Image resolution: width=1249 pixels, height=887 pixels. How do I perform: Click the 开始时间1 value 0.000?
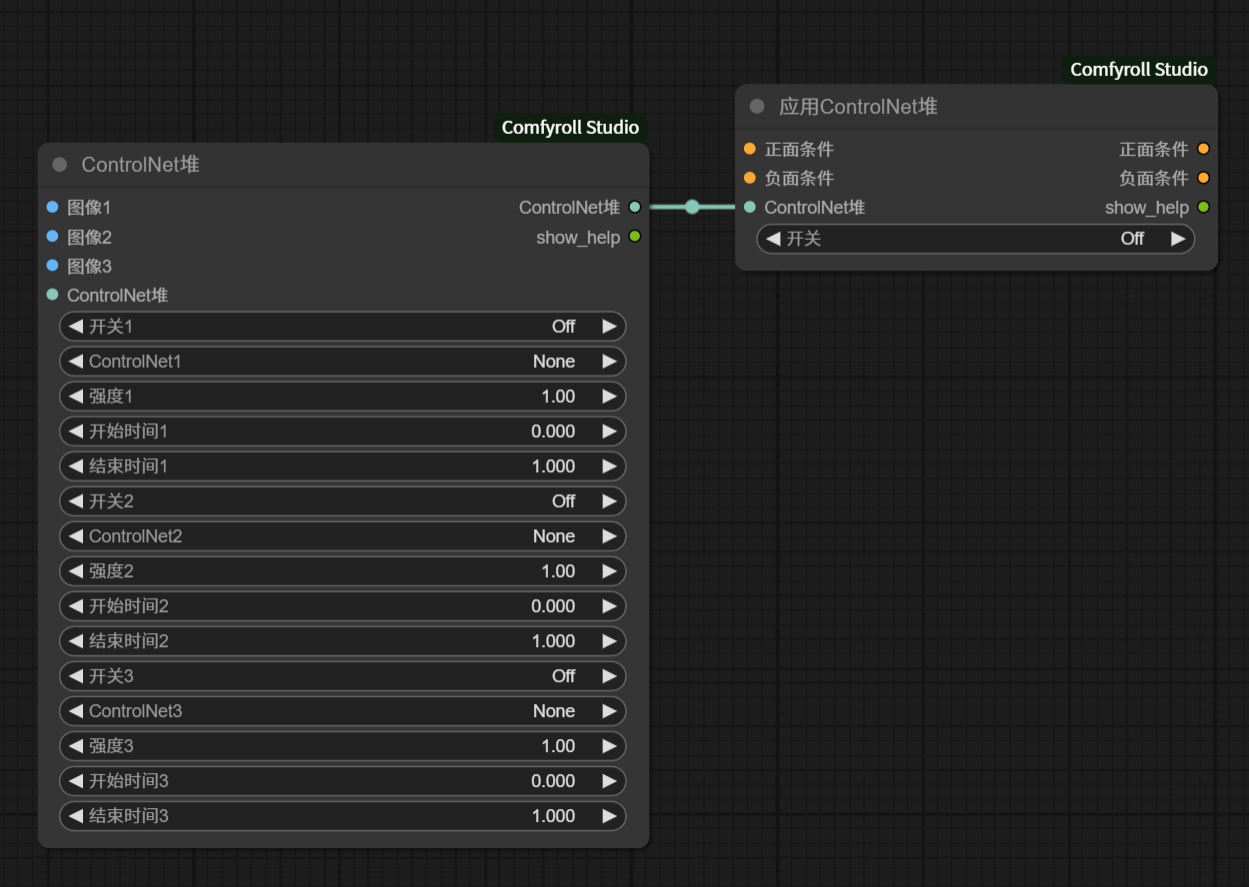tap(553, 431)
